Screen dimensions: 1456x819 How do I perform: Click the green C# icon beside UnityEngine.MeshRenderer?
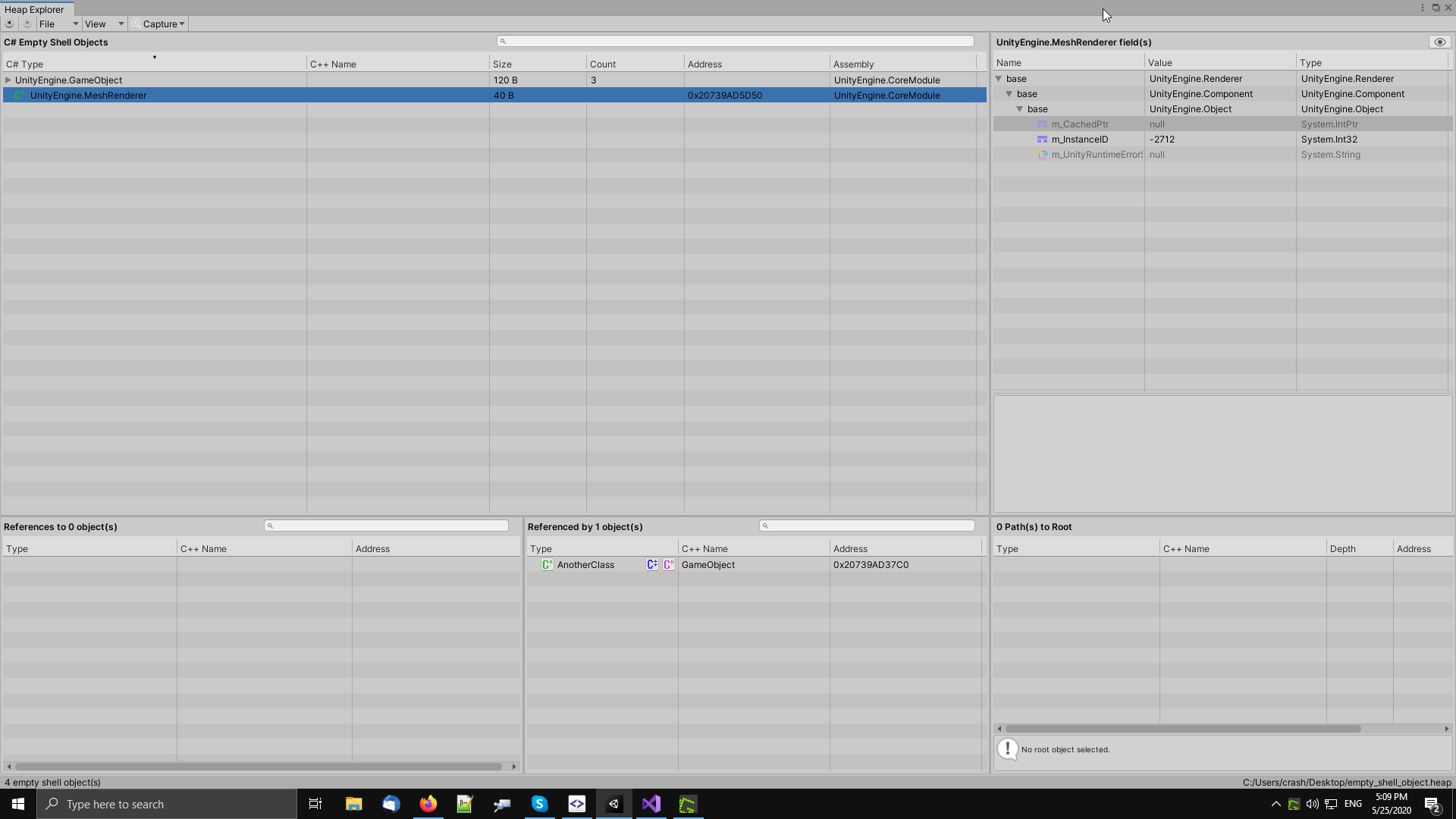coord(19,96)
